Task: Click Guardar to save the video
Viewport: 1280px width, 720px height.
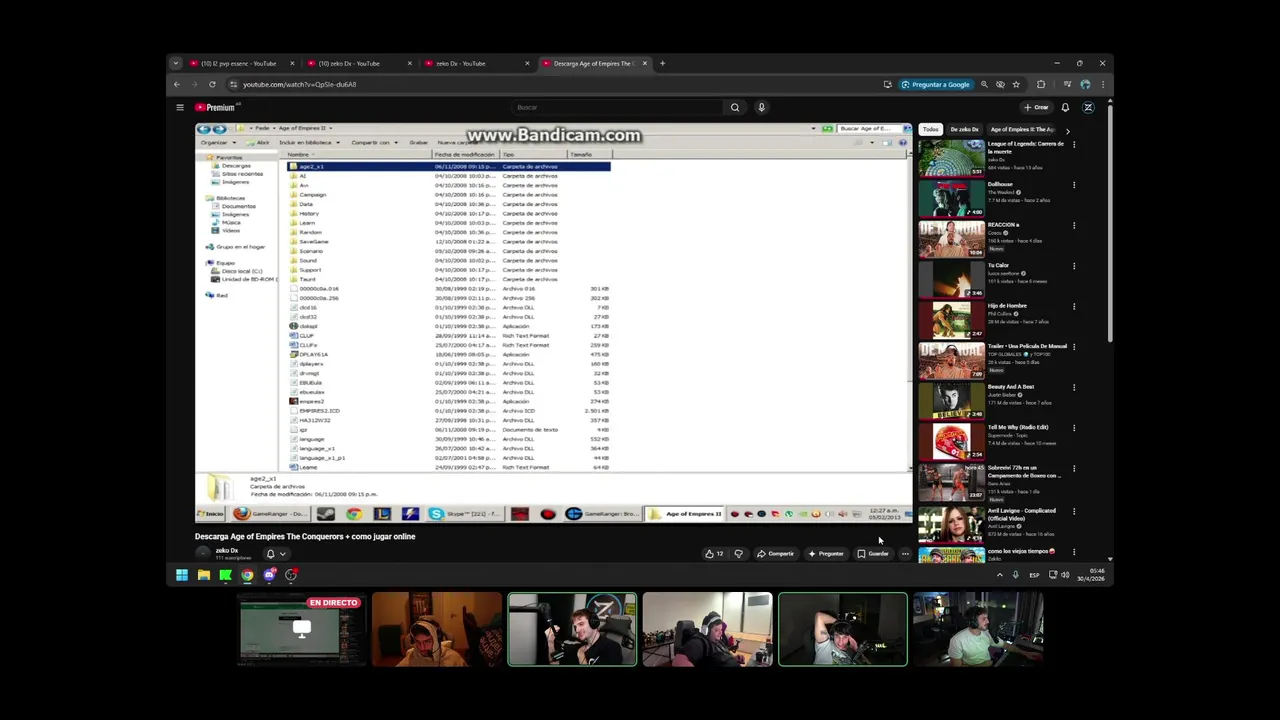Action: pos(873,553)
